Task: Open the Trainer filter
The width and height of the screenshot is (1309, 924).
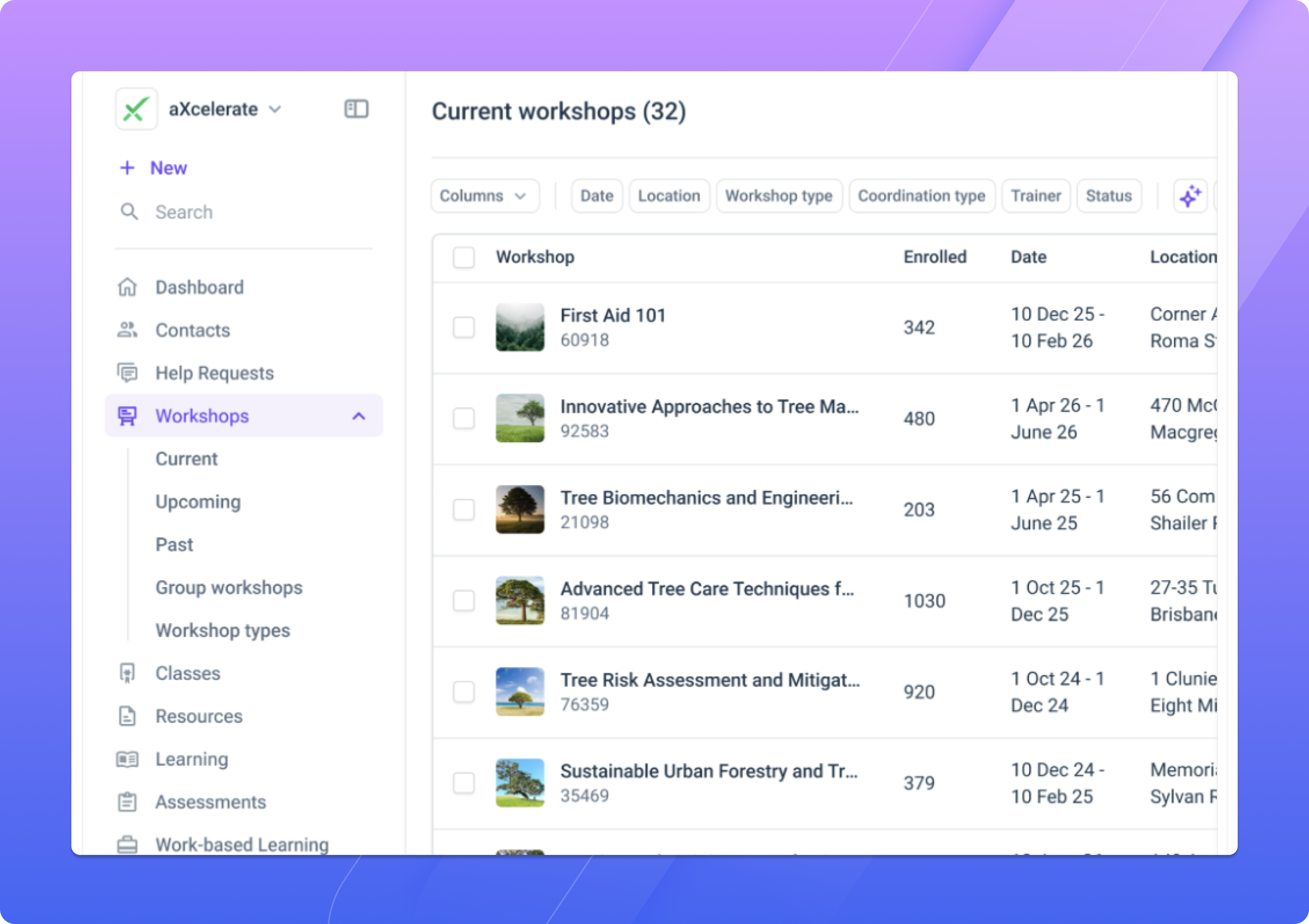Action: [1036, 196]
